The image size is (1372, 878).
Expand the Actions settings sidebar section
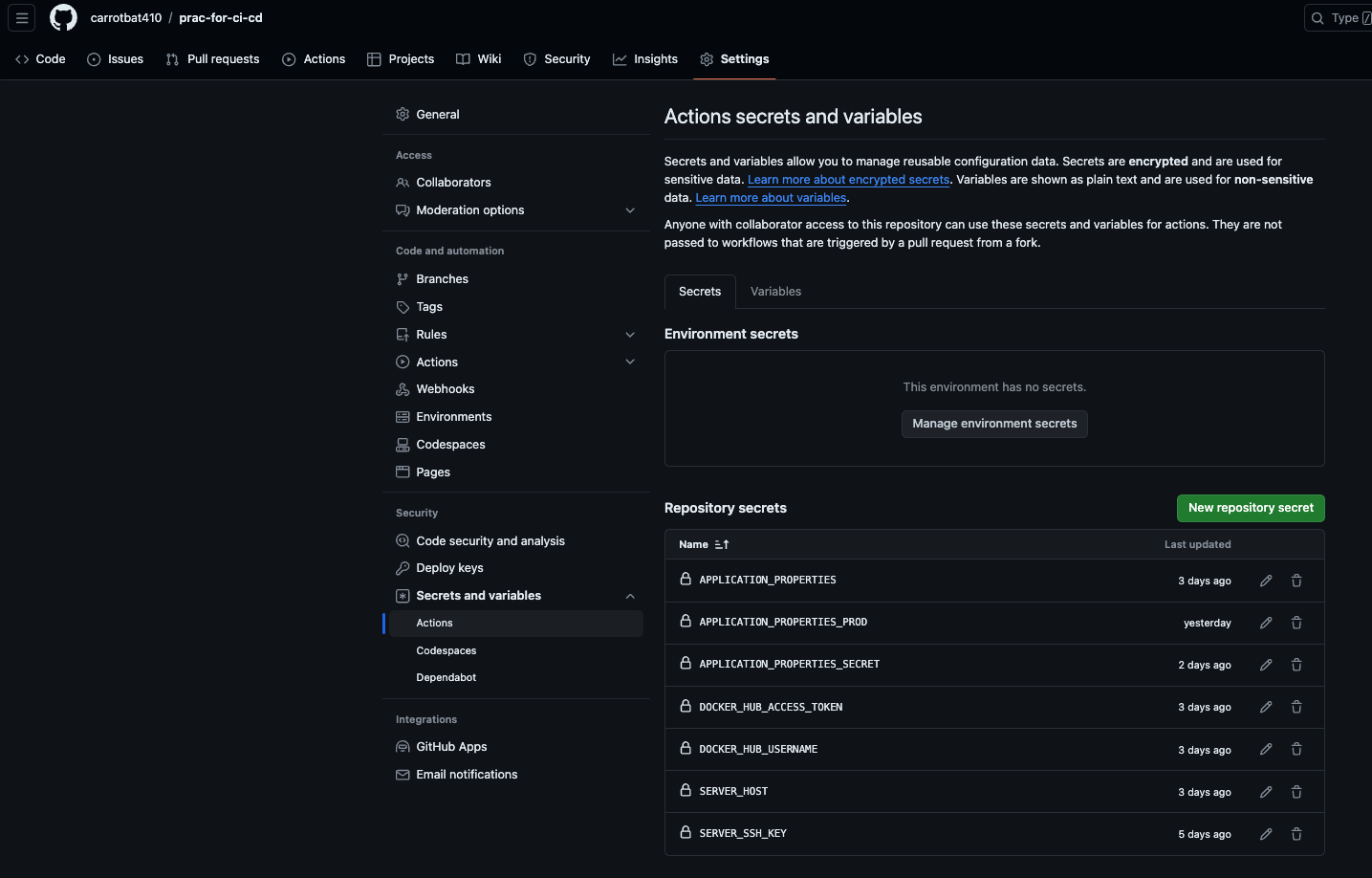point(629,362)
